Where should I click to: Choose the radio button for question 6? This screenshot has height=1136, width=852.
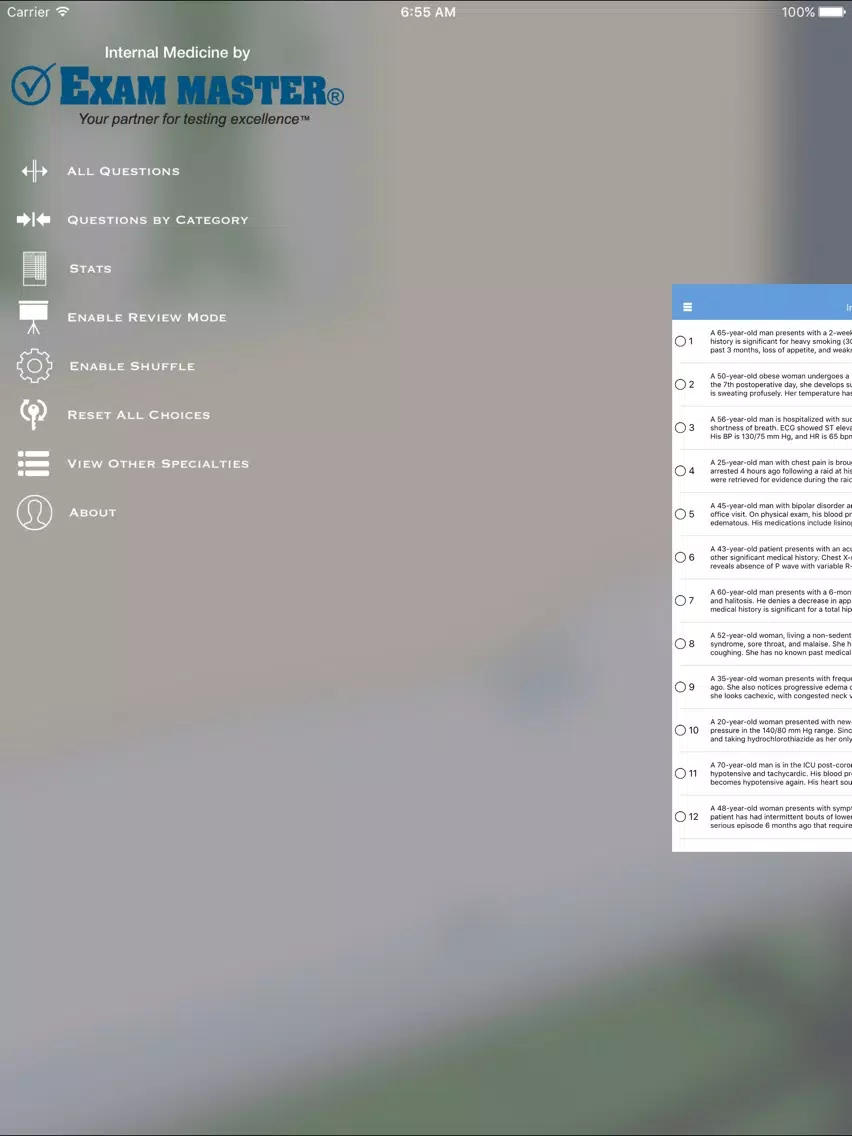tap(680, 557)
